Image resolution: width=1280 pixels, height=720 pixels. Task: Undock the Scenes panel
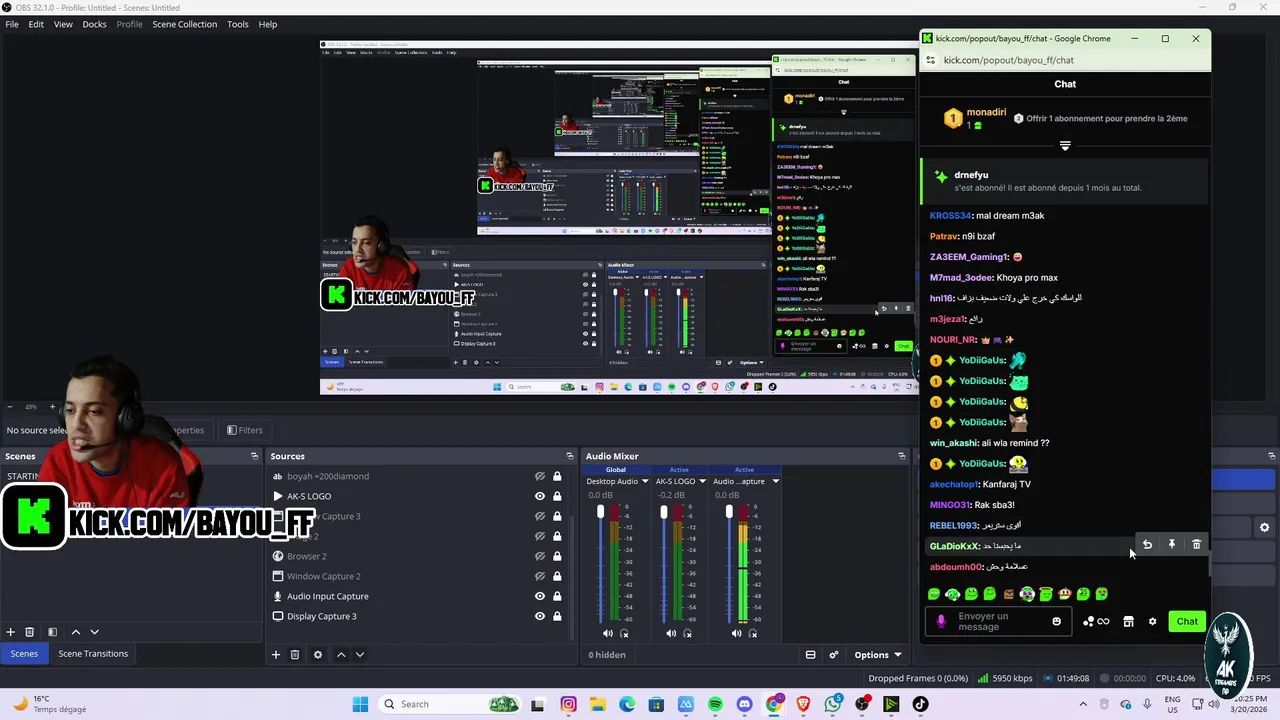click(254, 456)
